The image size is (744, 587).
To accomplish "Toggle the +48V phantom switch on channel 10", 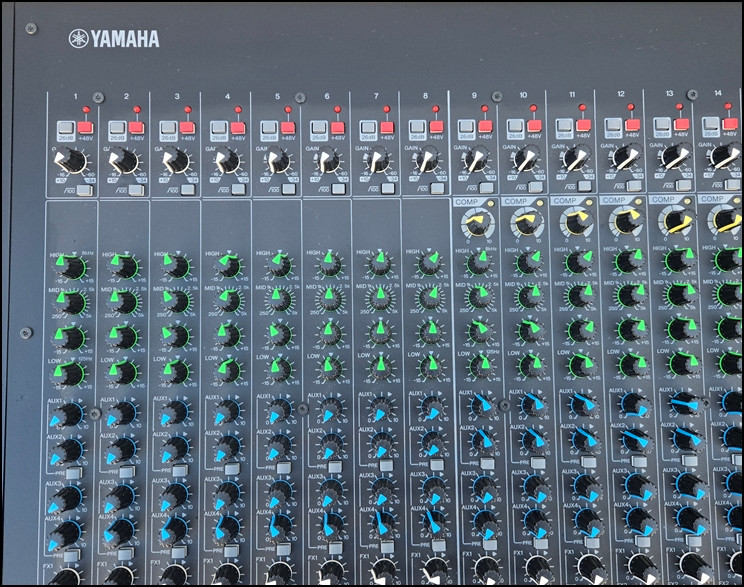I will click(534, 126).
